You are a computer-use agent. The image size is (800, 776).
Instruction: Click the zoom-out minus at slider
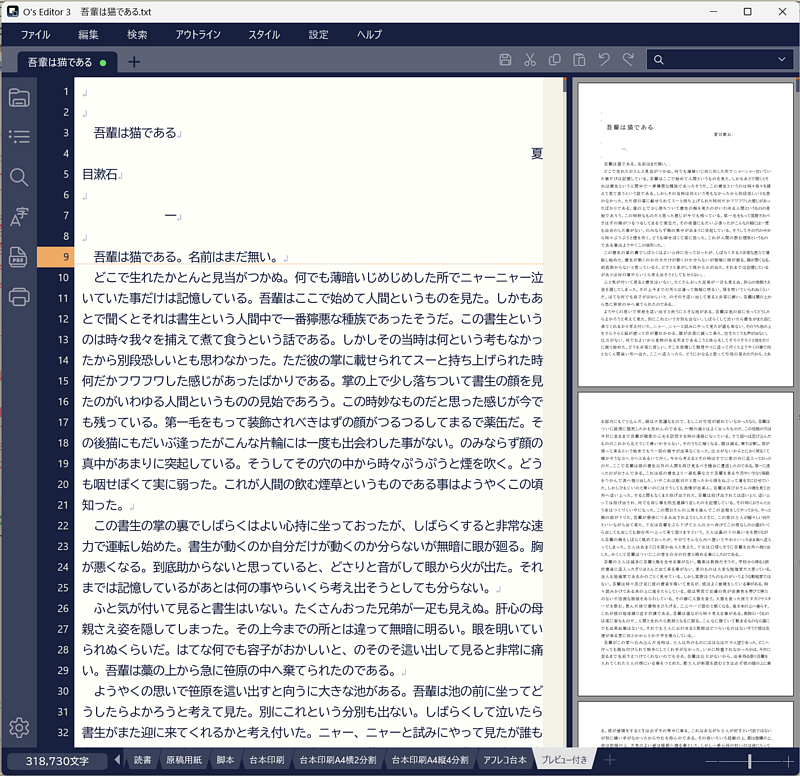tap(710, 761)
